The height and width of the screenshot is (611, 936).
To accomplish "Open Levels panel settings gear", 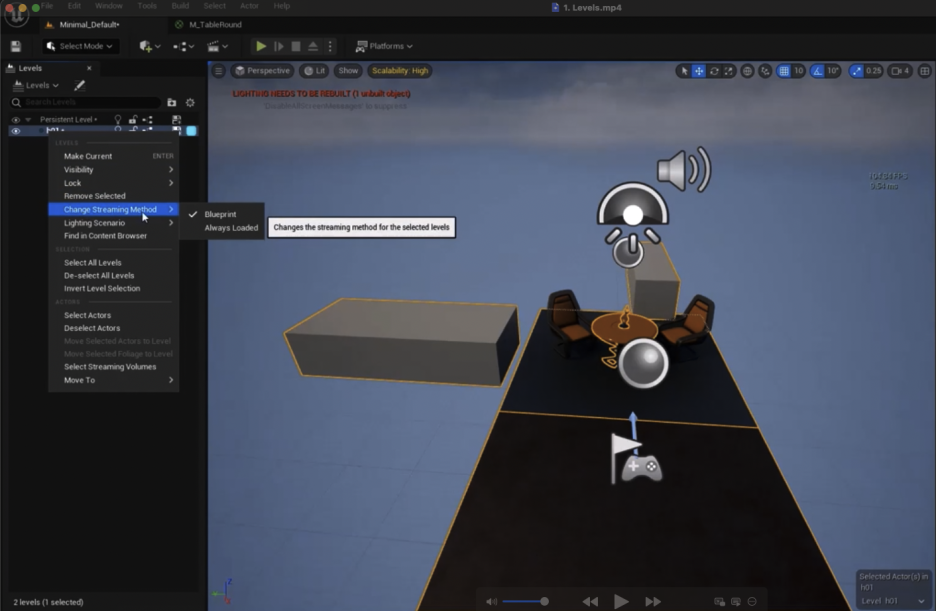I will (190, 103).
